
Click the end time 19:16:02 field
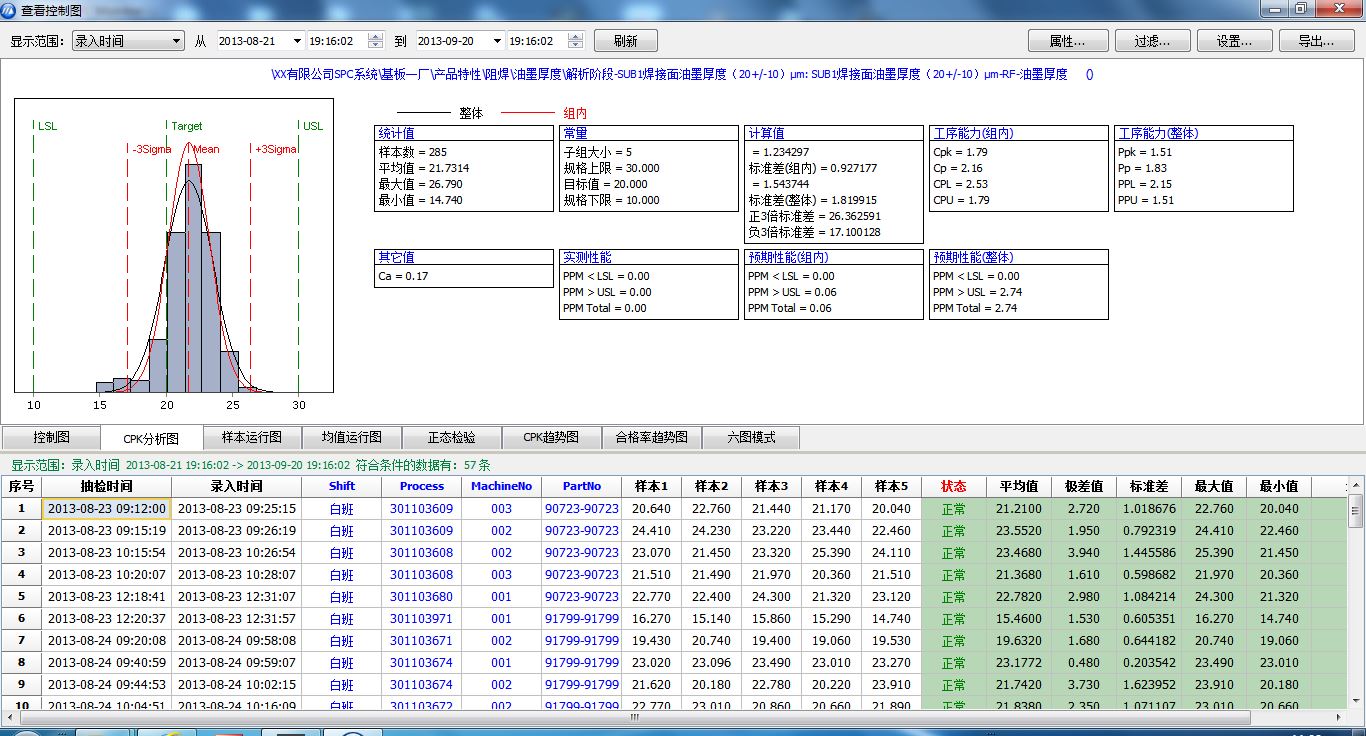click(x=536, y=41)
